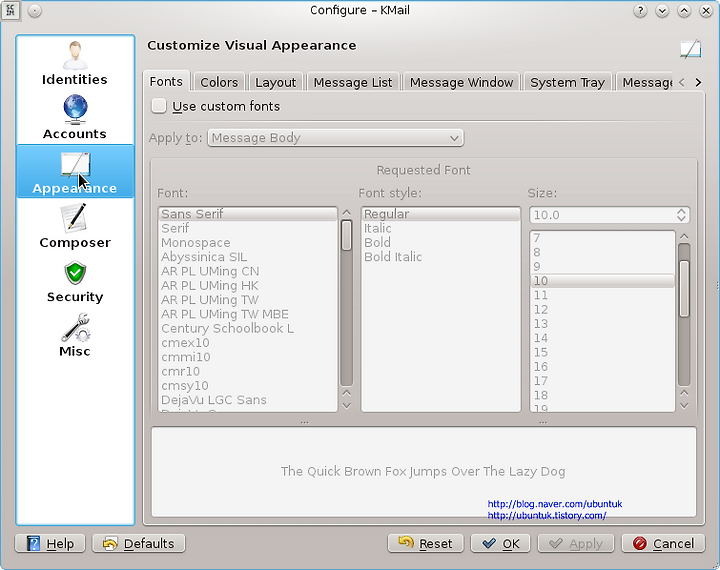
Task: Open the Identities settings section
Action: [75, 64]
